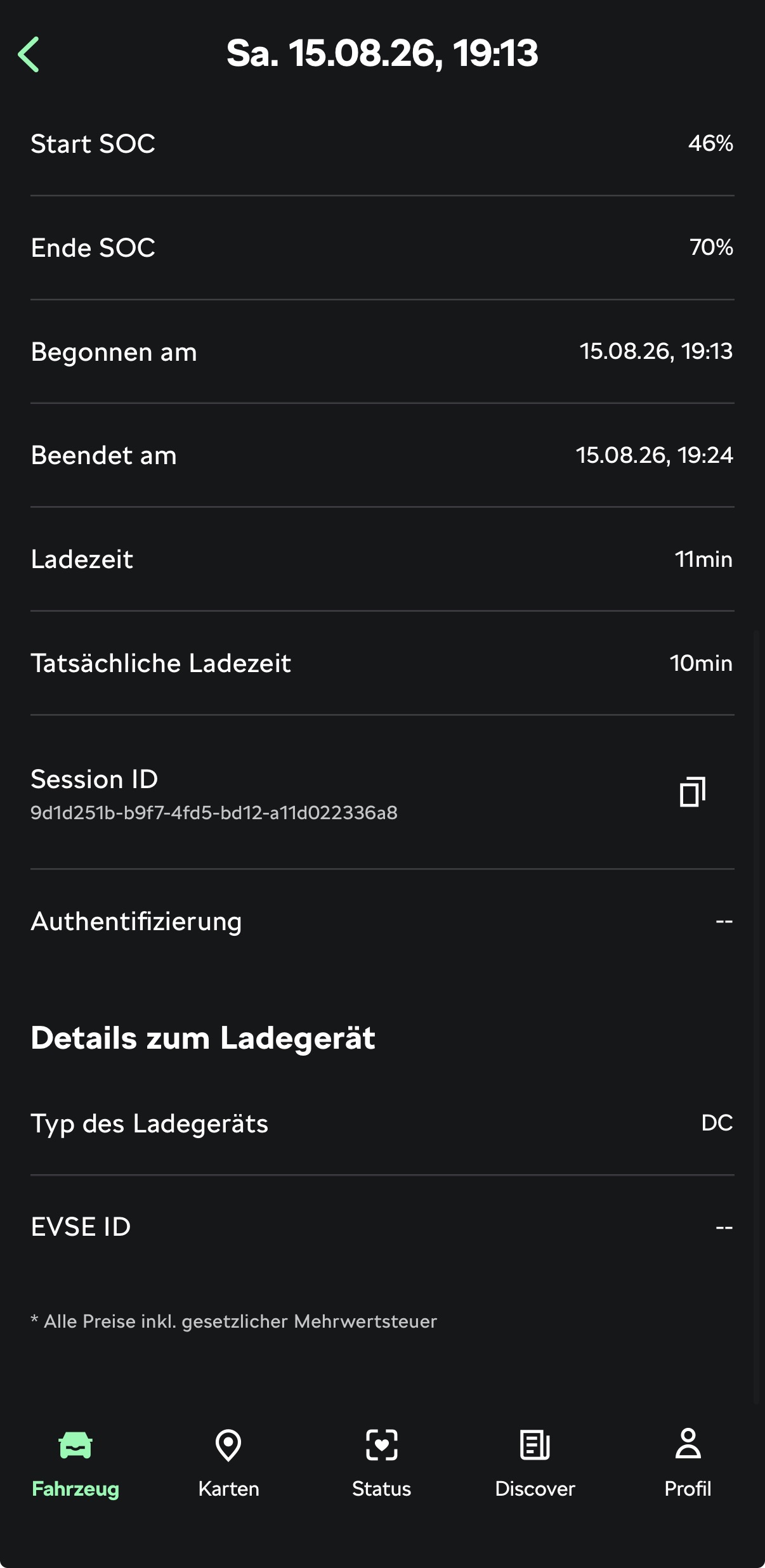Click the Begonnen am row
This screenshot has width=765, height=1568.
pos(383,351)
